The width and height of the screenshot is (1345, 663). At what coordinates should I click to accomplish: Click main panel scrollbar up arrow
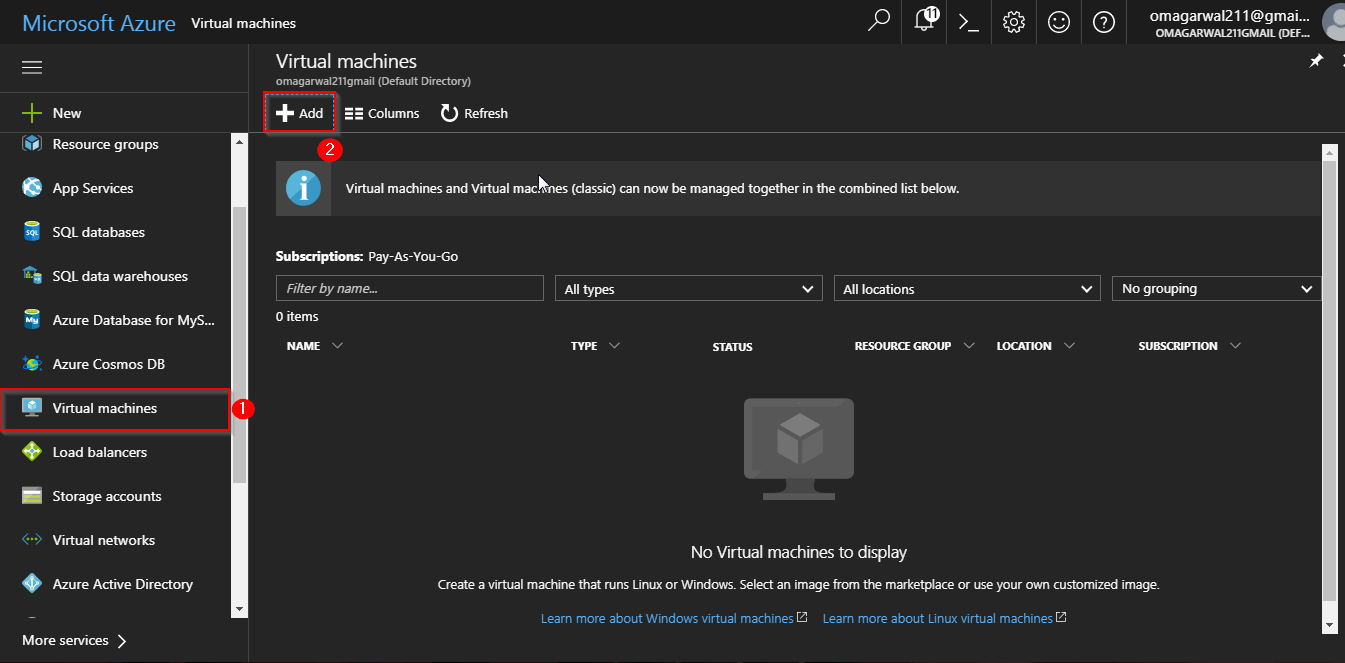click(x=1329, y=153)
